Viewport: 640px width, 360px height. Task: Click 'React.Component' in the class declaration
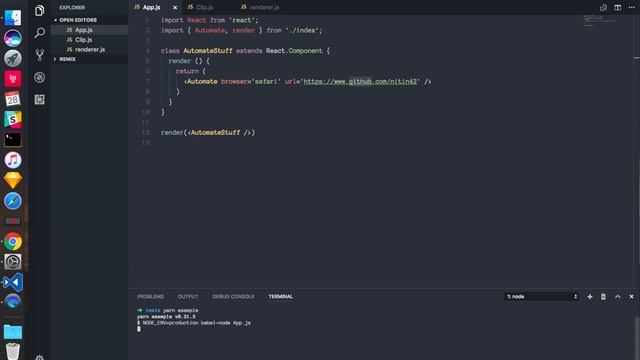click(x=294, y=51)
